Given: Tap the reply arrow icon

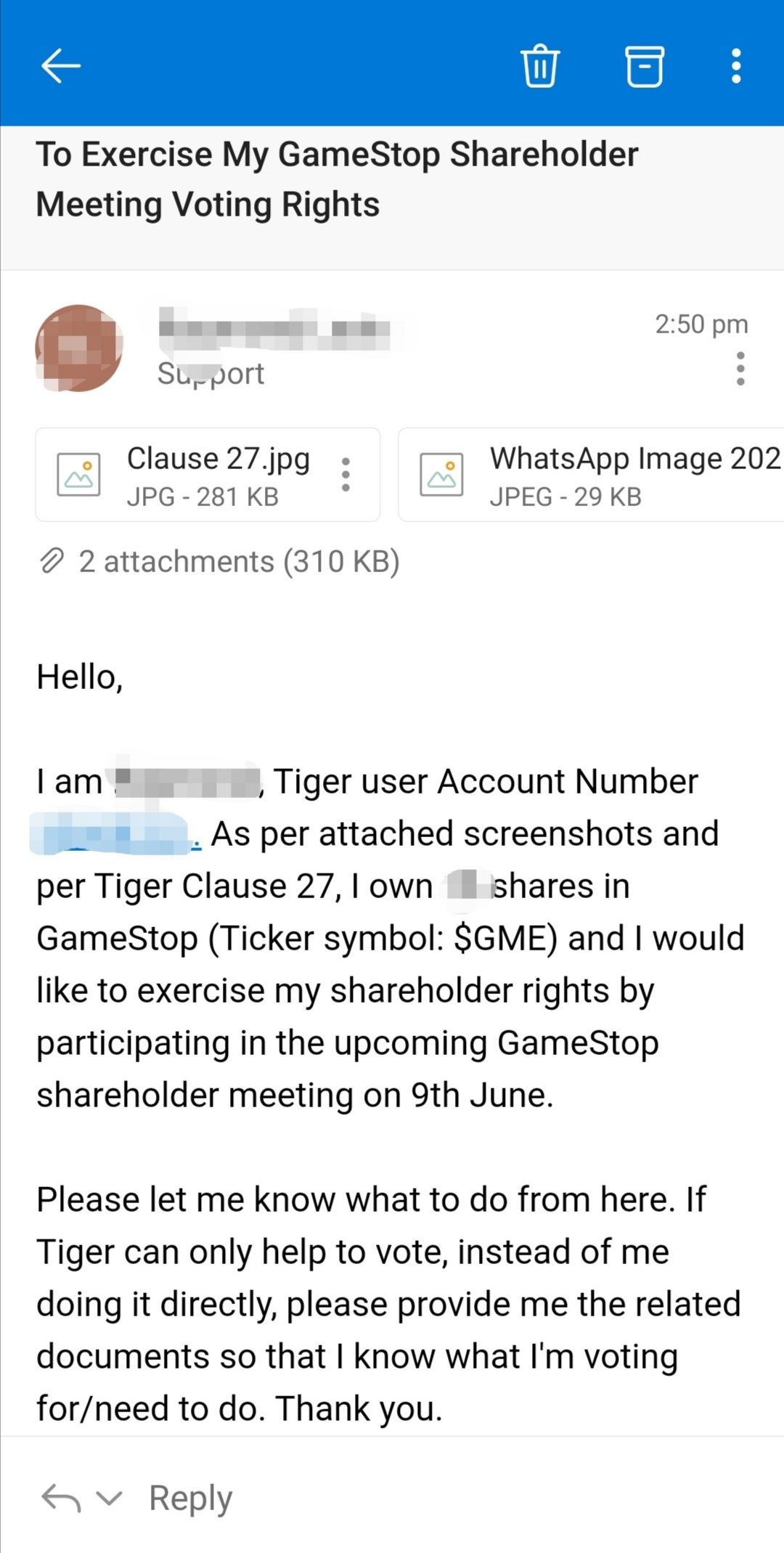Looking at the screenshot, I should click(x=61, y=1498).
